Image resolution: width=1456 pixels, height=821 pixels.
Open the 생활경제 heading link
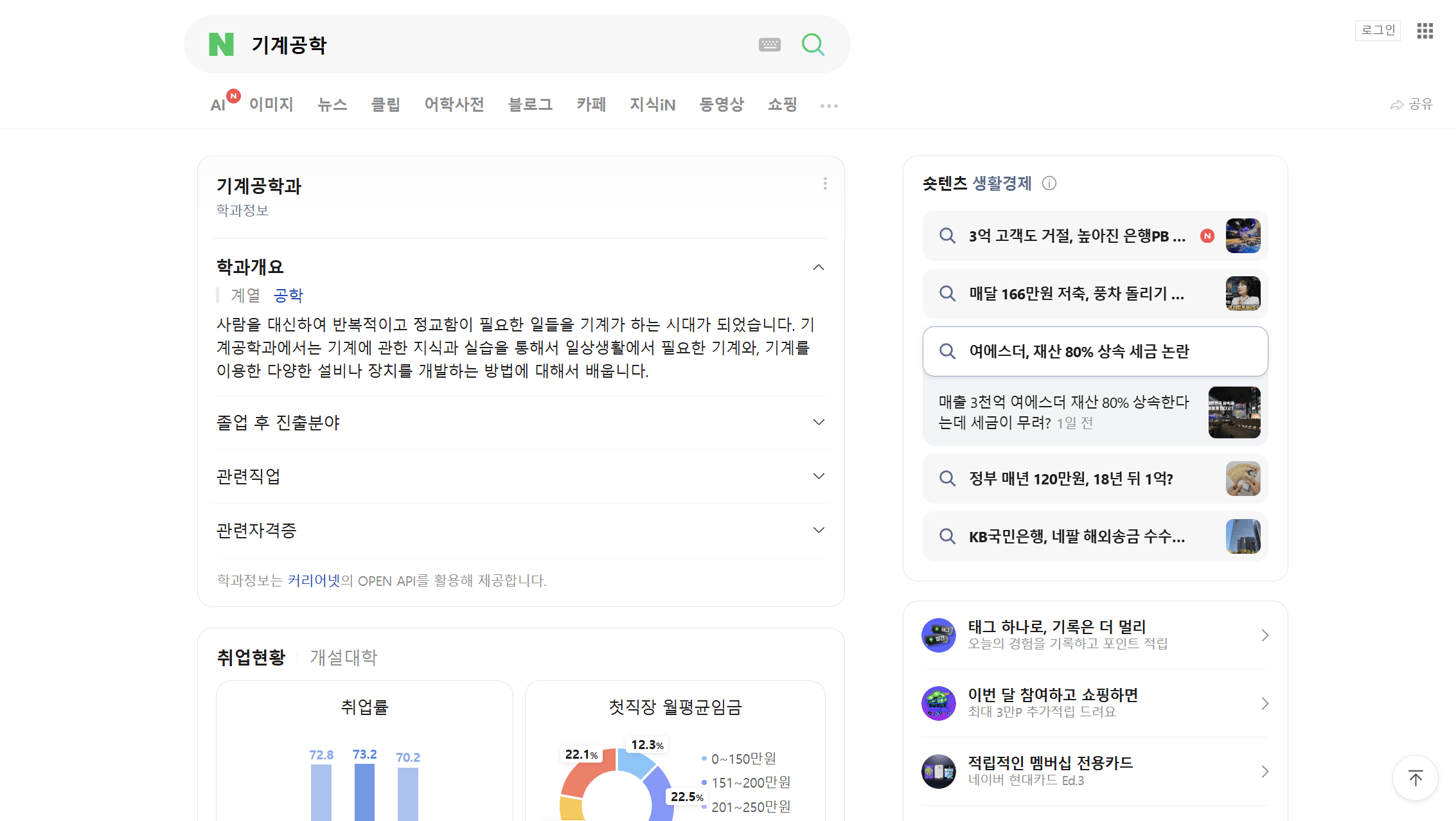[1002, 184]
